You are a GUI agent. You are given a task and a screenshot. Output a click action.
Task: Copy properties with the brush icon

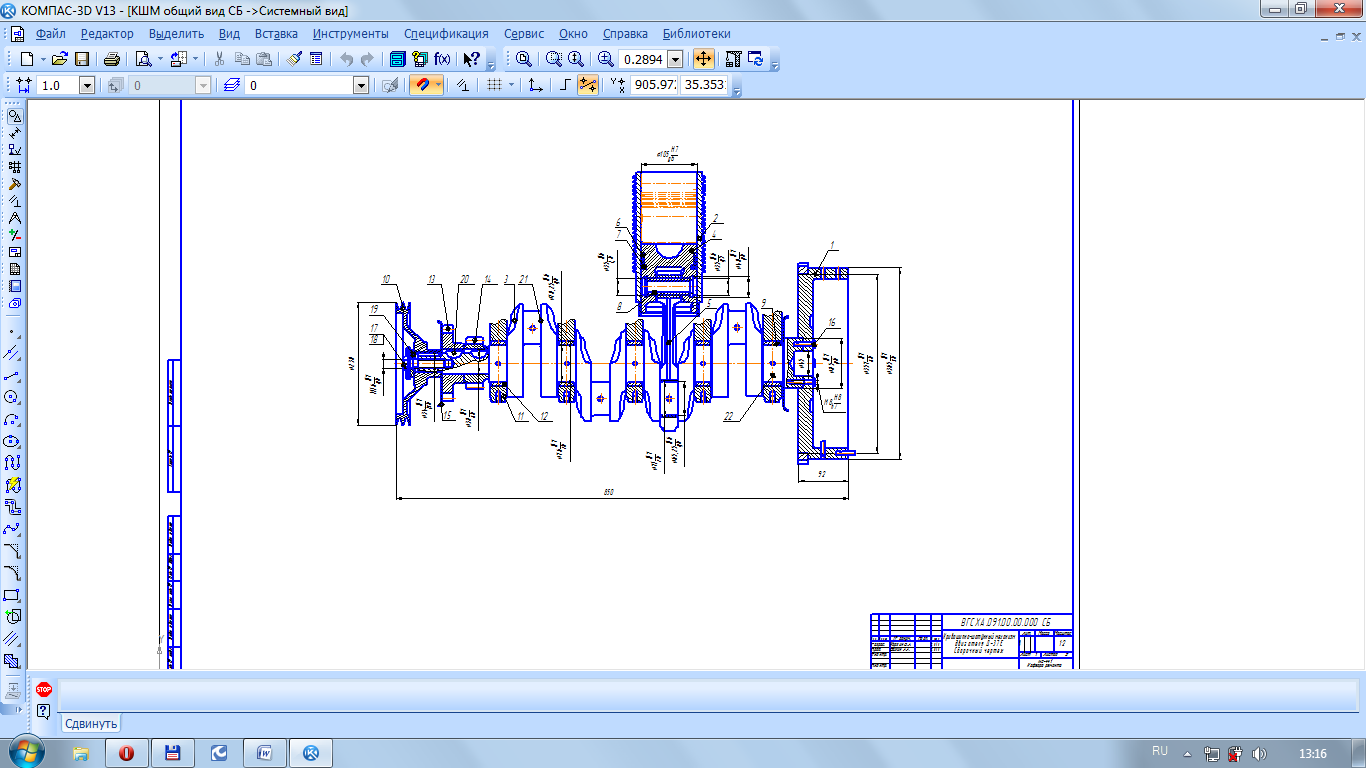[294, 59]
